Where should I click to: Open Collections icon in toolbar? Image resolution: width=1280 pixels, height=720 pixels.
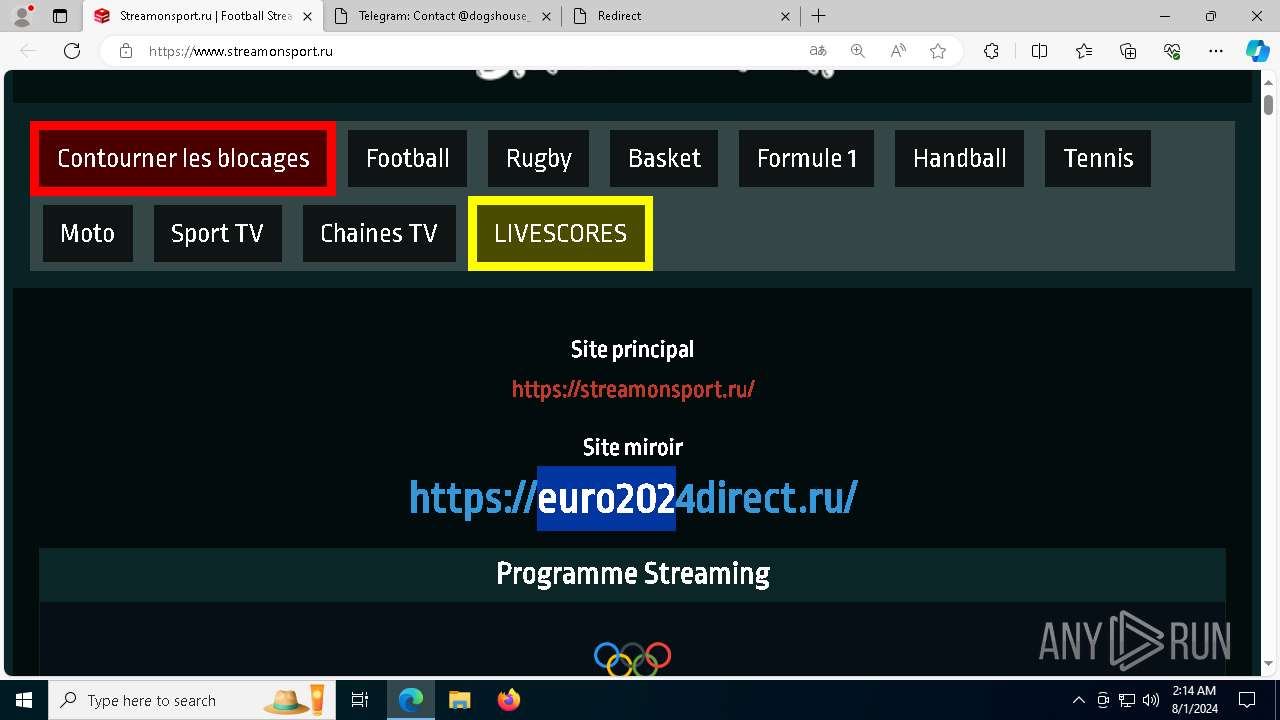click(x=1128, y=51)
